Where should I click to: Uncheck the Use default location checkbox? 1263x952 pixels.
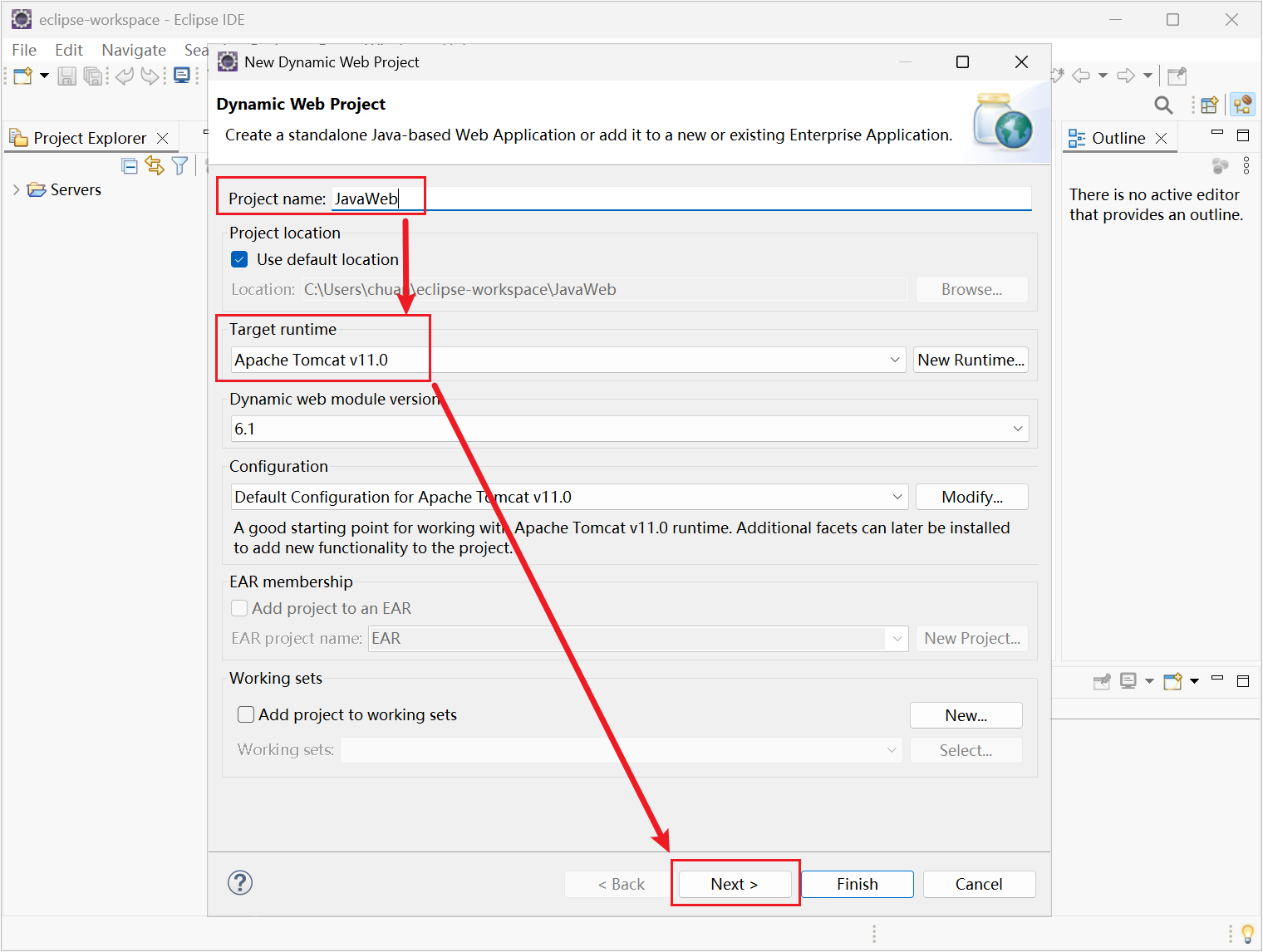pyautogui.click(x=239, y=259)
